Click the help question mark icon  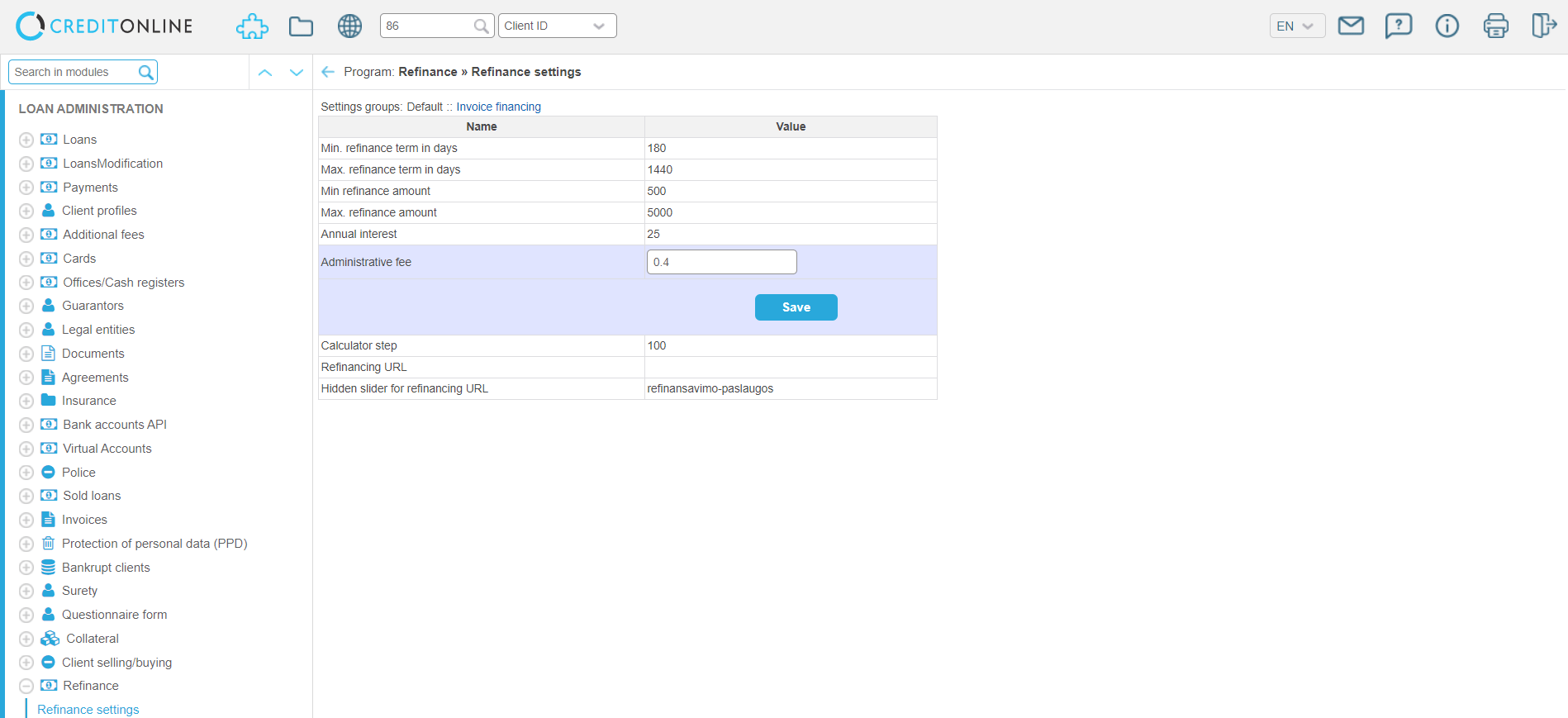pyautogui.click(x=1398, y=26)
